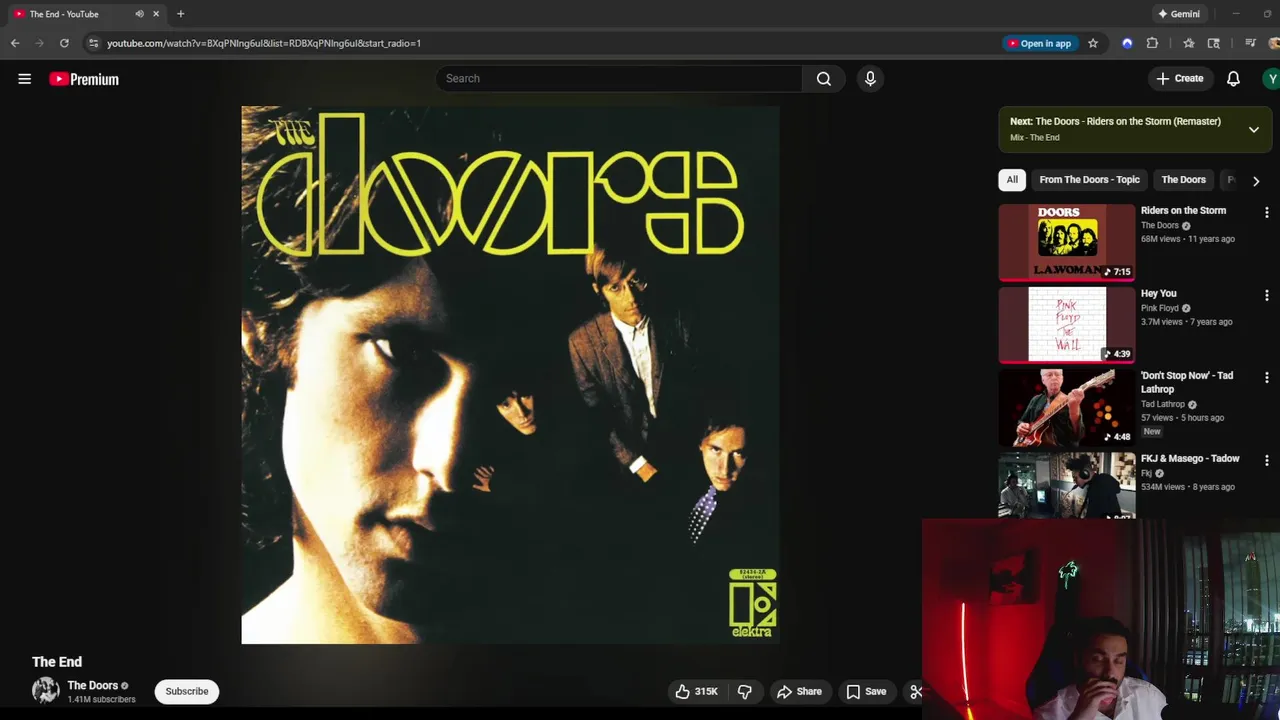Open The Doors channel avatar

pyautogui.click(x=45, y=690)
